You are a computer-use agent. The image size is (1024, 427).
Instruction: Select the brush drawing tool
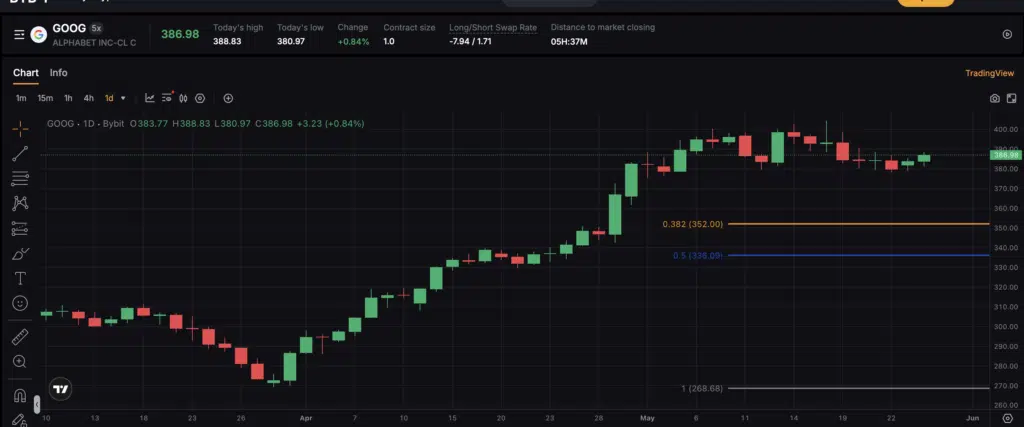20,253
